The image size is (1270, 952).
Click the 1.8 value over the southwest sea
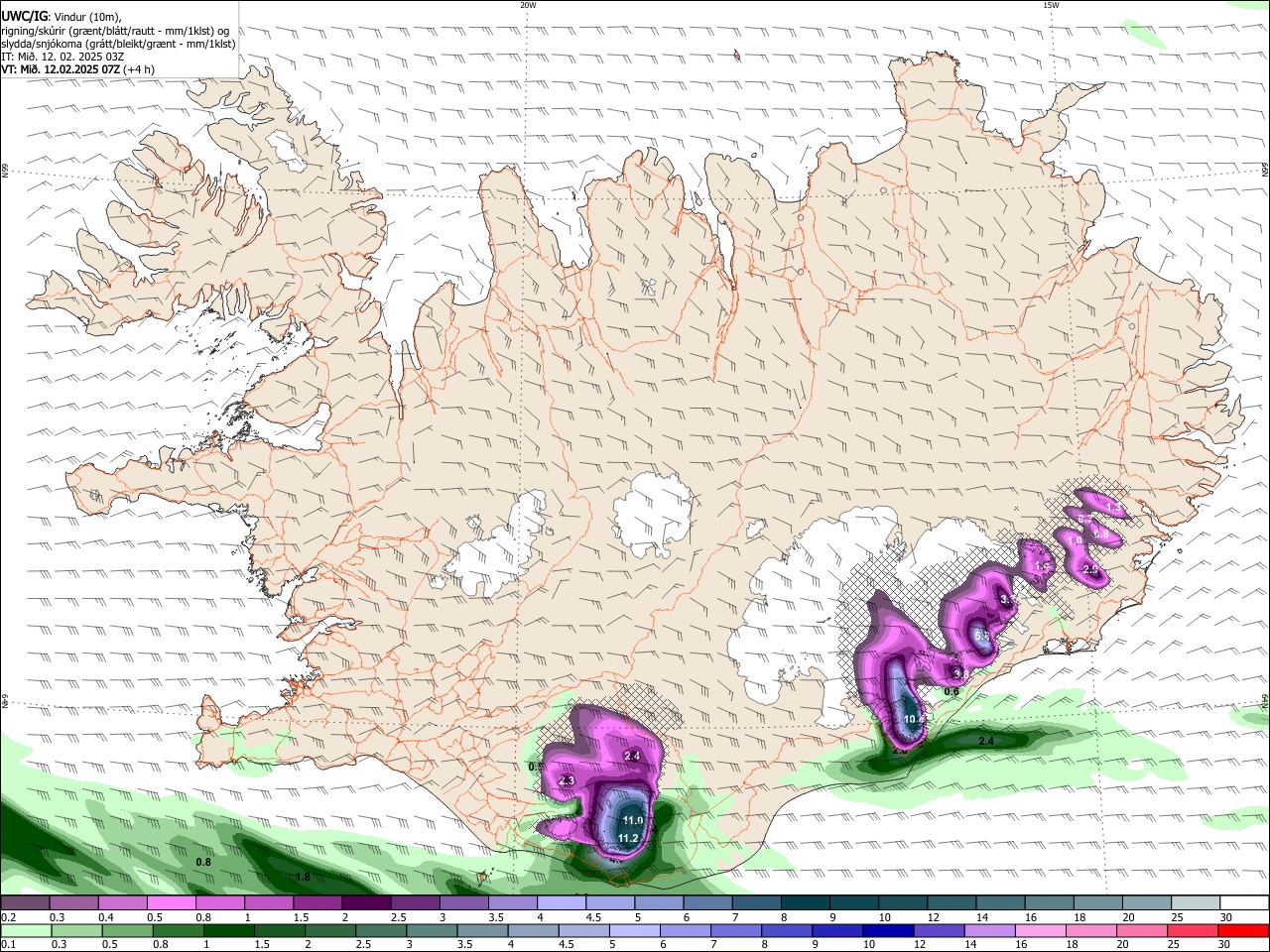coord(303,877)
